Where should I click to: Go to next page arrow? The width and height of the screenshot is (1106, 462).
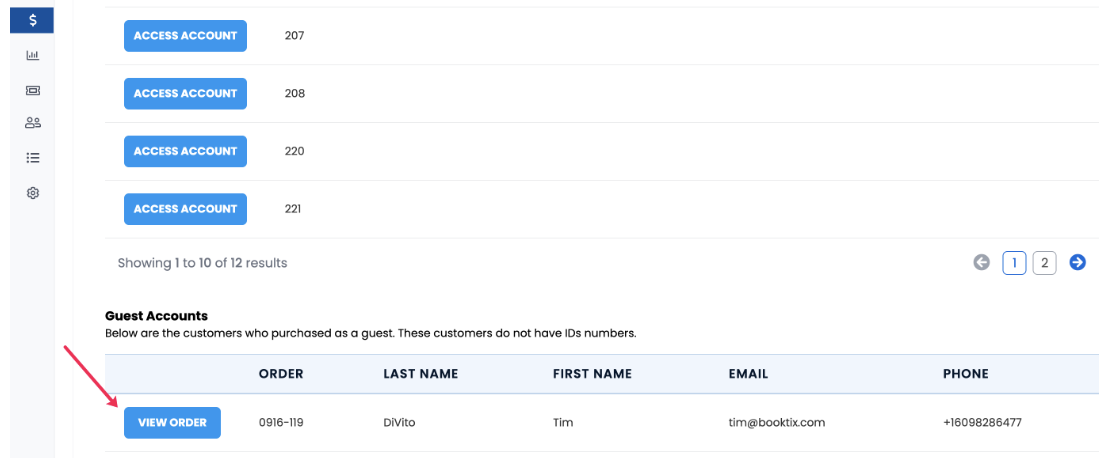tap(1077, 262)
